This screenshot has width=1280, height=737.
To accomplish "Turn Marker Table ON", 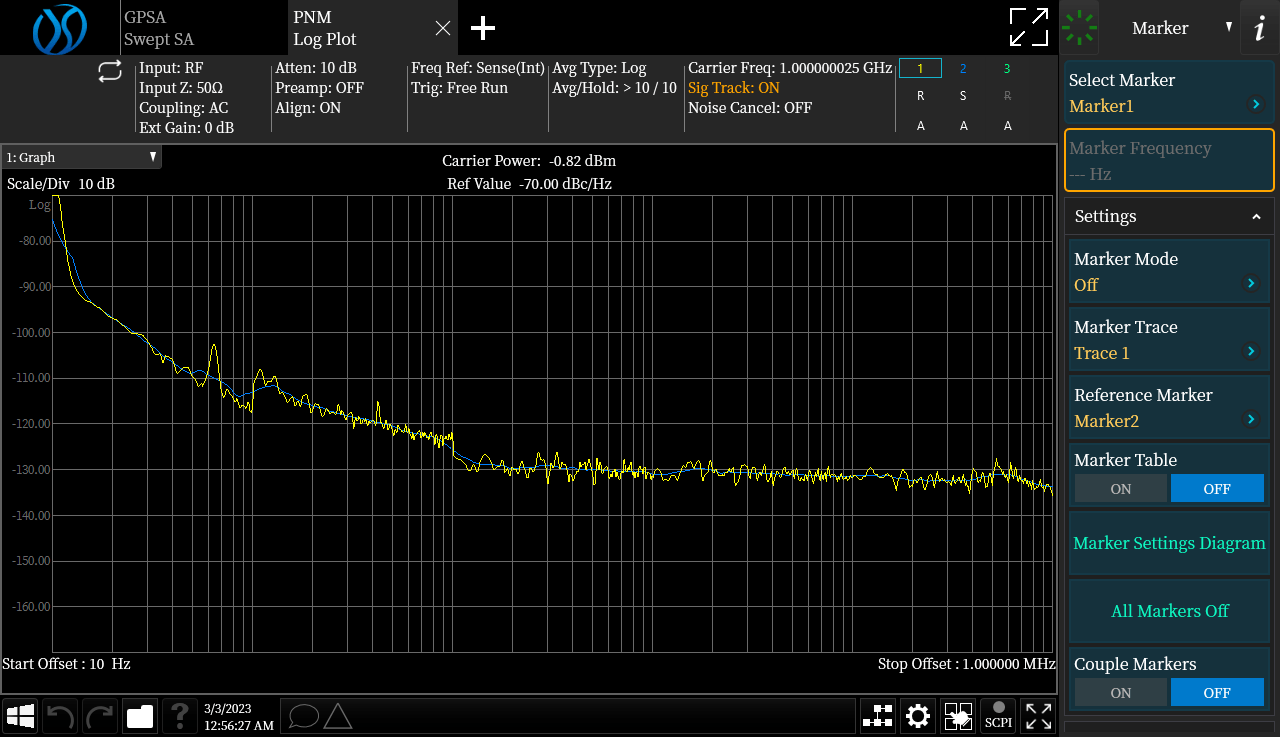I will click(1120, 489).
